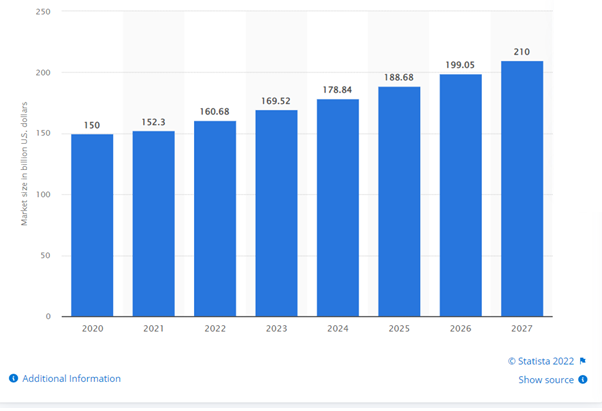602x411 pixels.
Task: Click the © Statista 2022 copyright text
Action: tap(541, 361)
